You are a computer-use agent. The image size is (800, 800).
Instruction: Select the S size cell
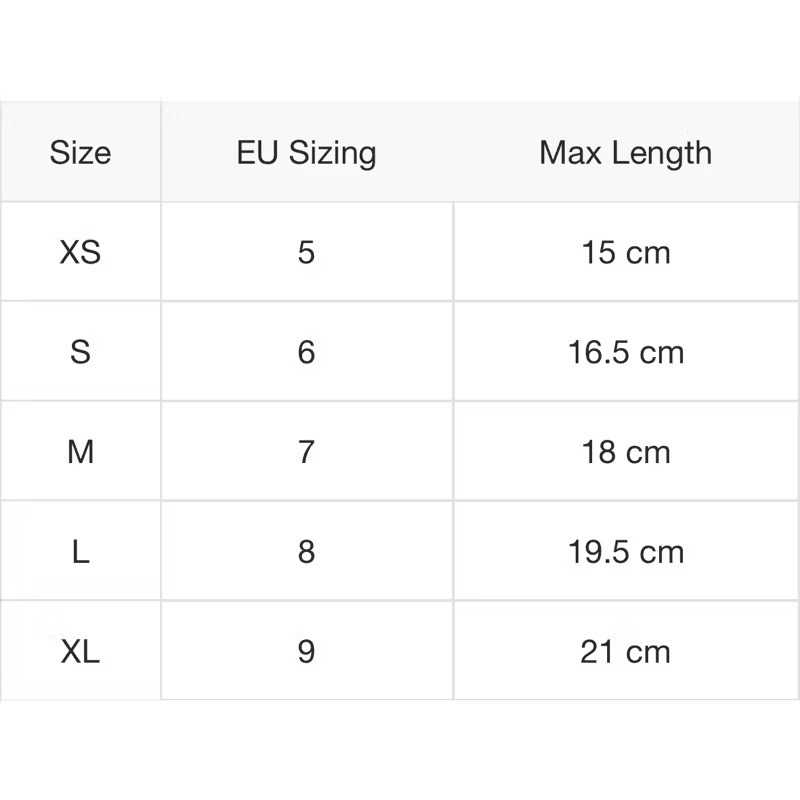(x=80, y=352)
